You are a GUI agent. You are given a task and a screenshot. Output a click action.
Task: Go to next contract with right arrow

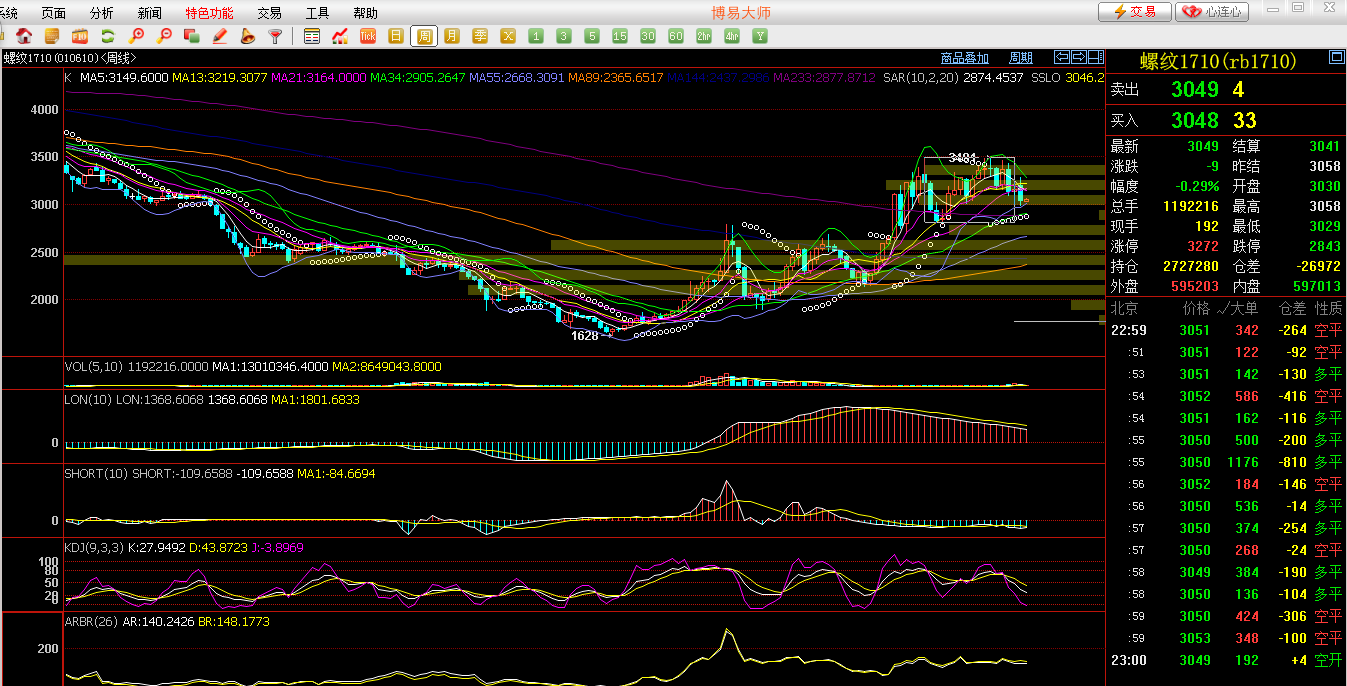[1079, 57]
